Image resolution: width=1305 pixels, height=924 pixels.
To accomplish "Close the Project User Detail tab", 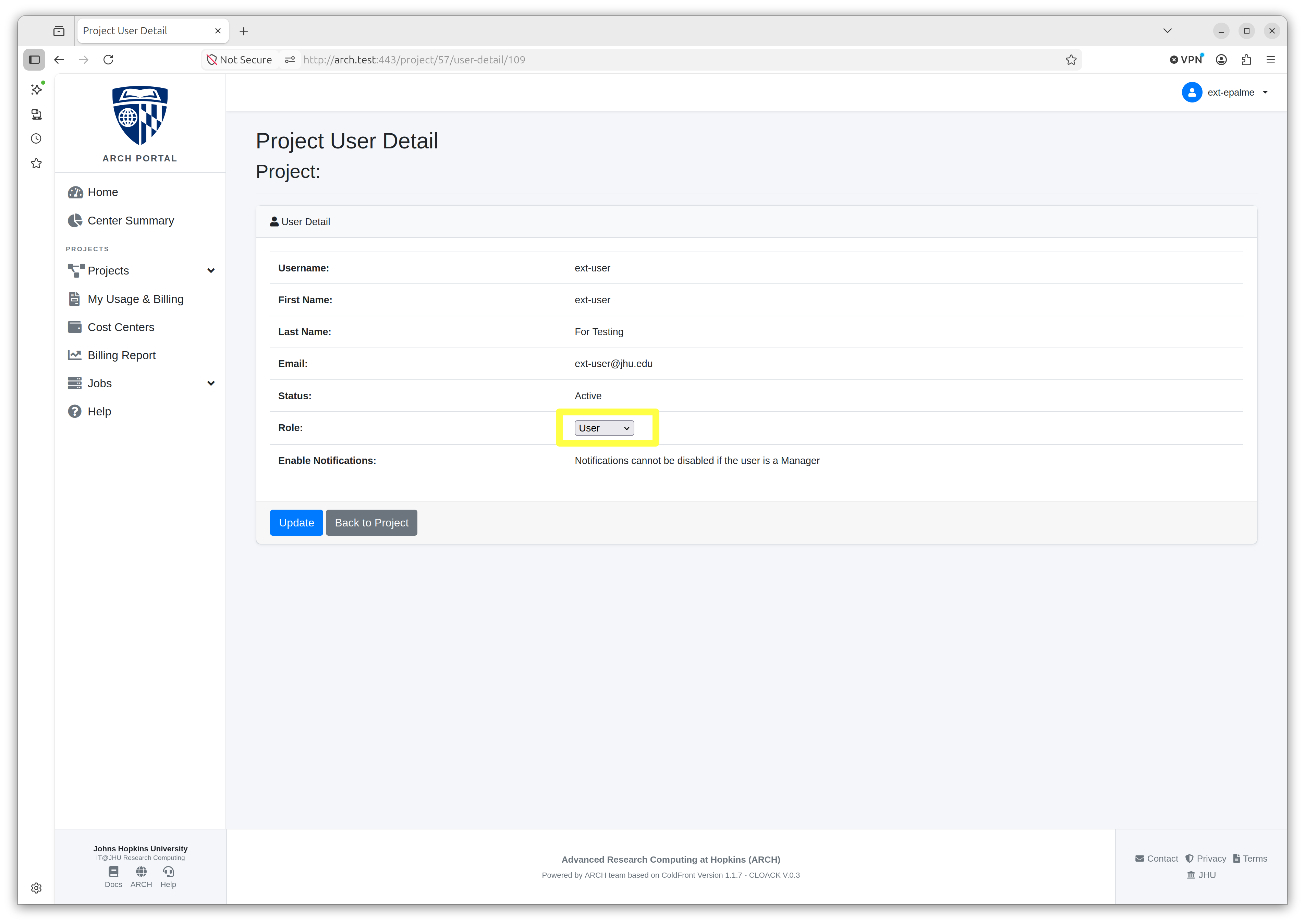I will 218,31.
